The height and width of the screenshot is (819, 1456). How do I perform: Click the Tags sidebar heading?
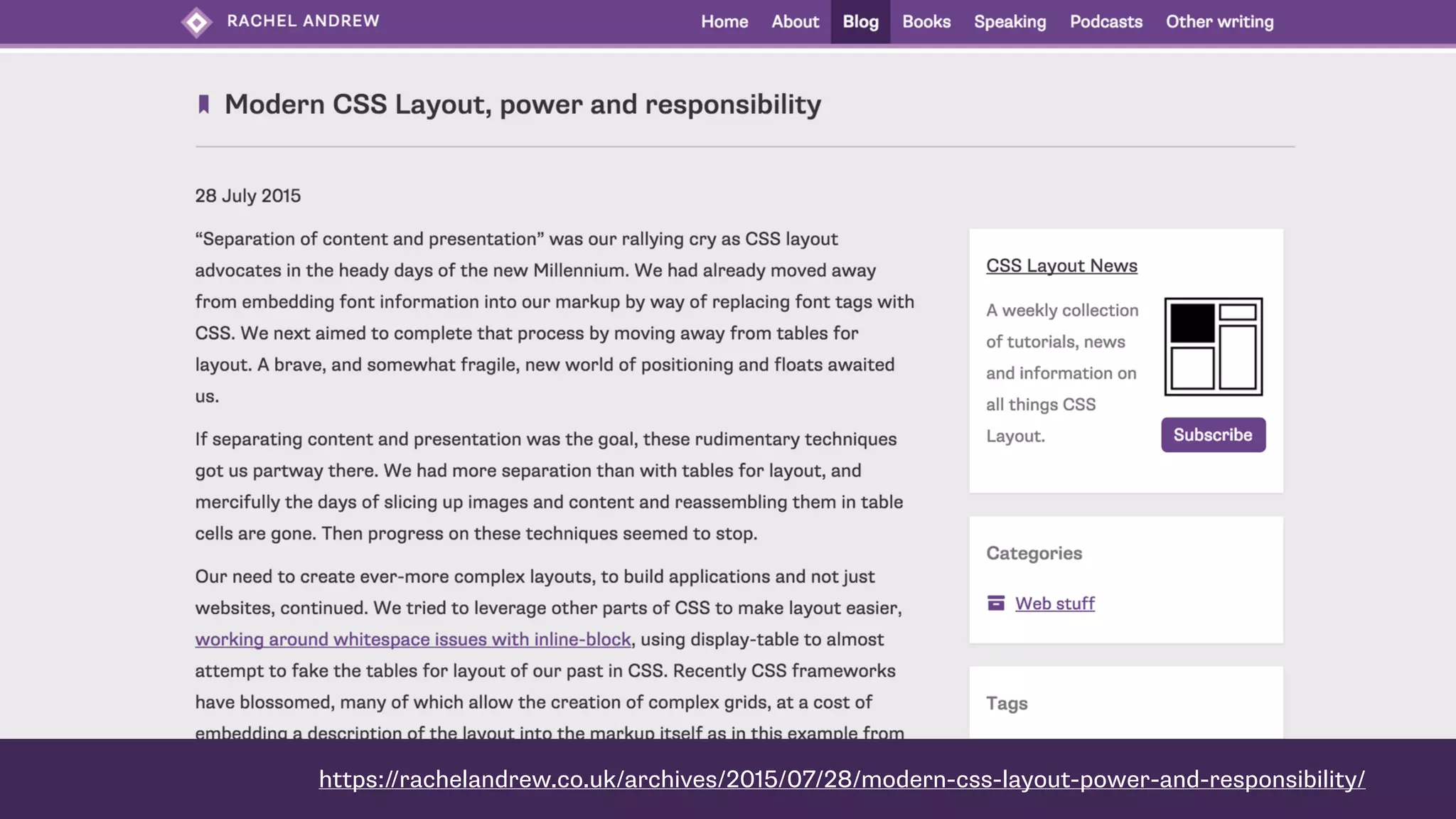click(1007, 703)
